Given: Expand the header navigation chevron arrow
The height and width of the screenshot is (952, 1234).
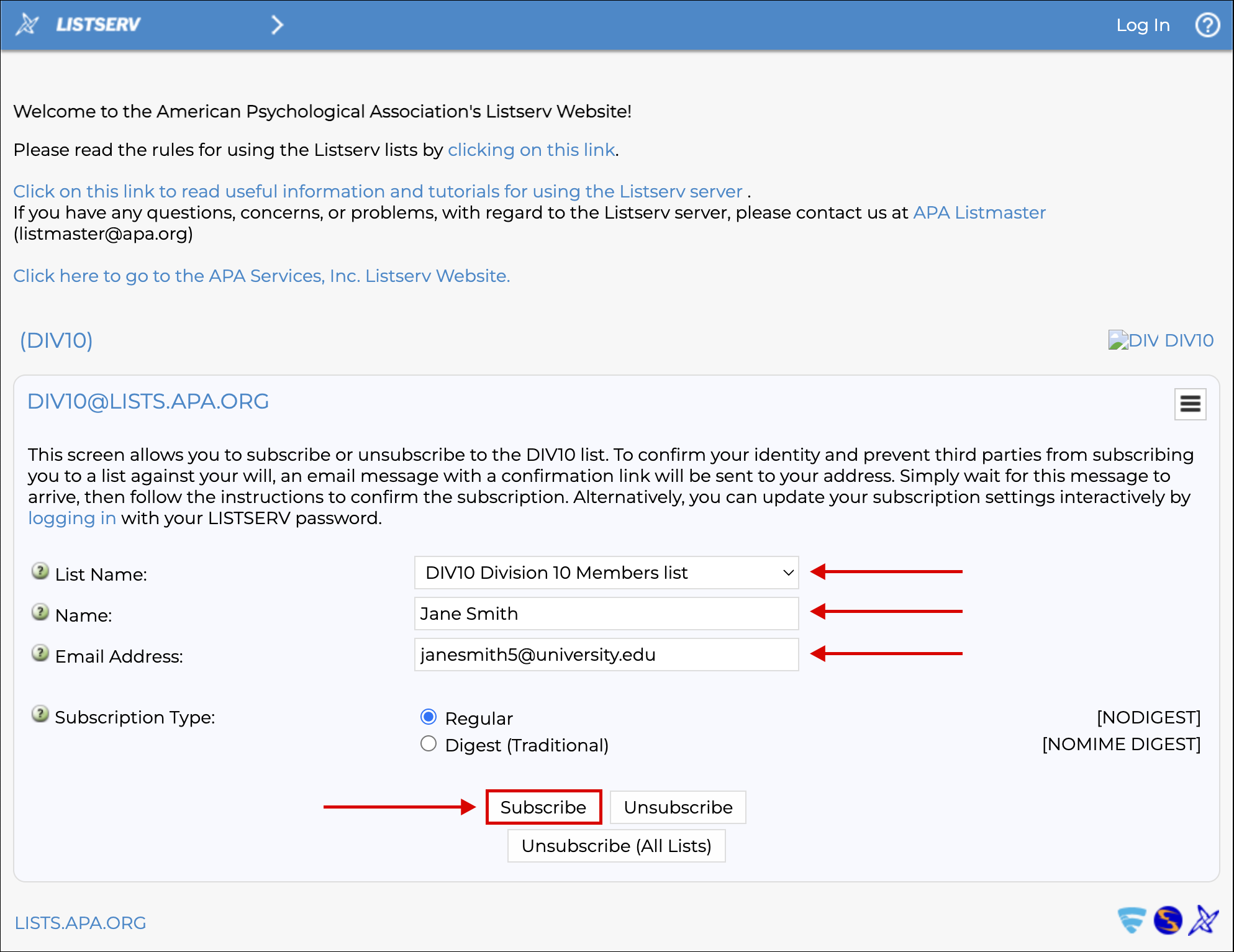Looking at the screenshot, I should [277, 25].
